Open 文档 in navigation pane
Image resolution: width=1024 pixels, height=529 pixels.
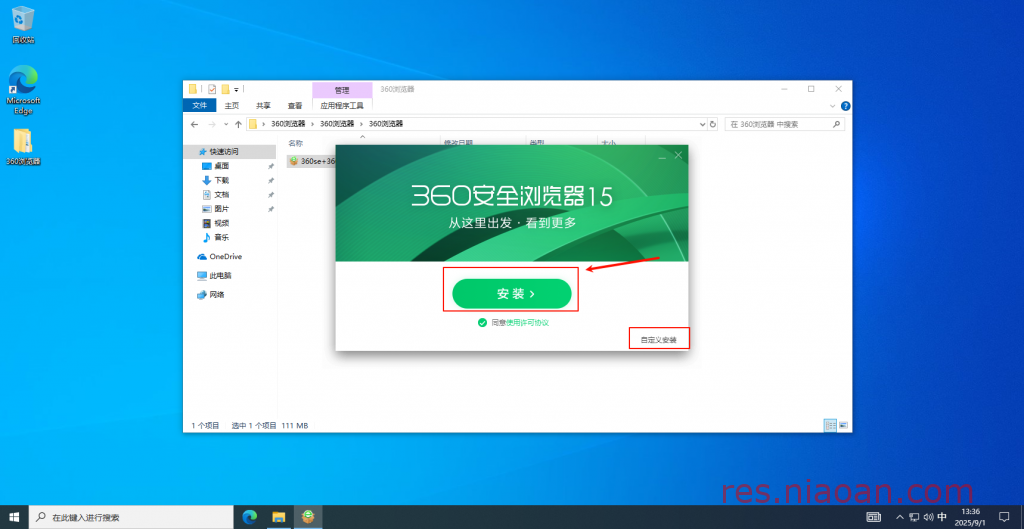(221, 195)
